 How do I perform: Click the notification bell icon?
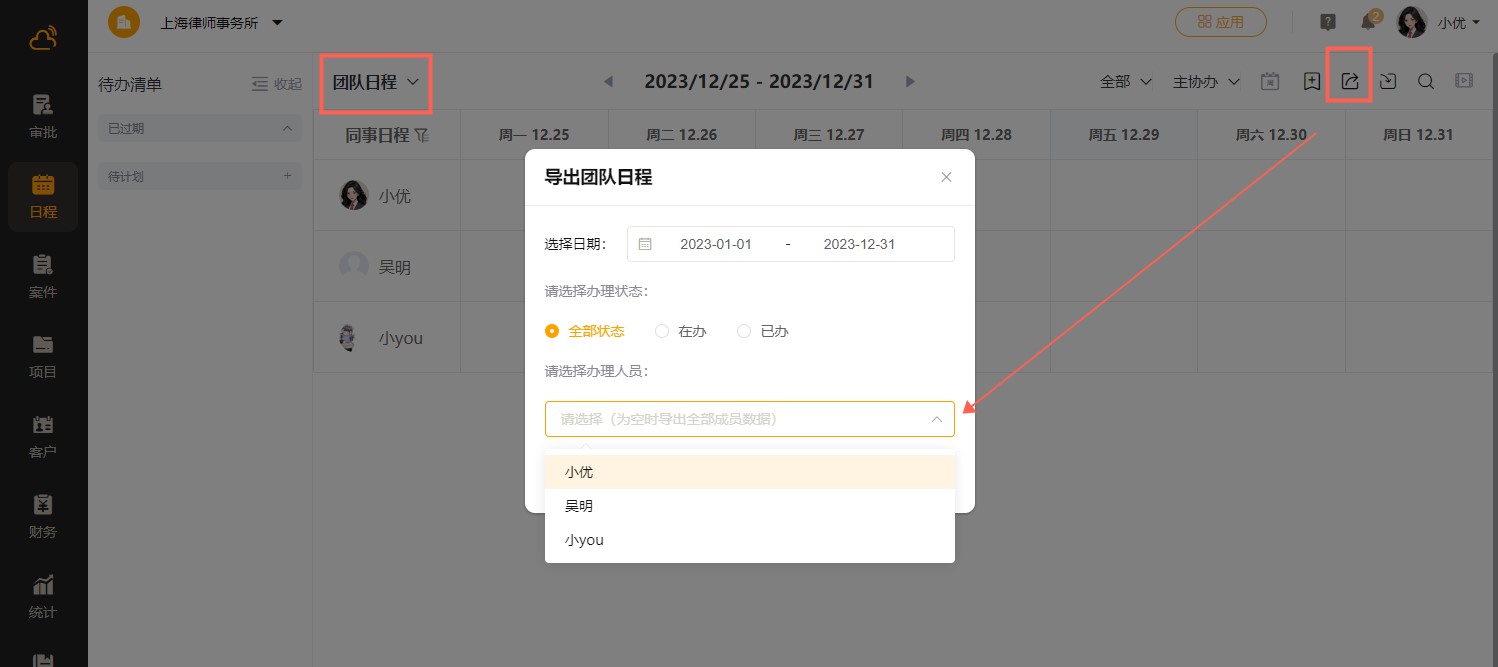(x=1368, y=22)
